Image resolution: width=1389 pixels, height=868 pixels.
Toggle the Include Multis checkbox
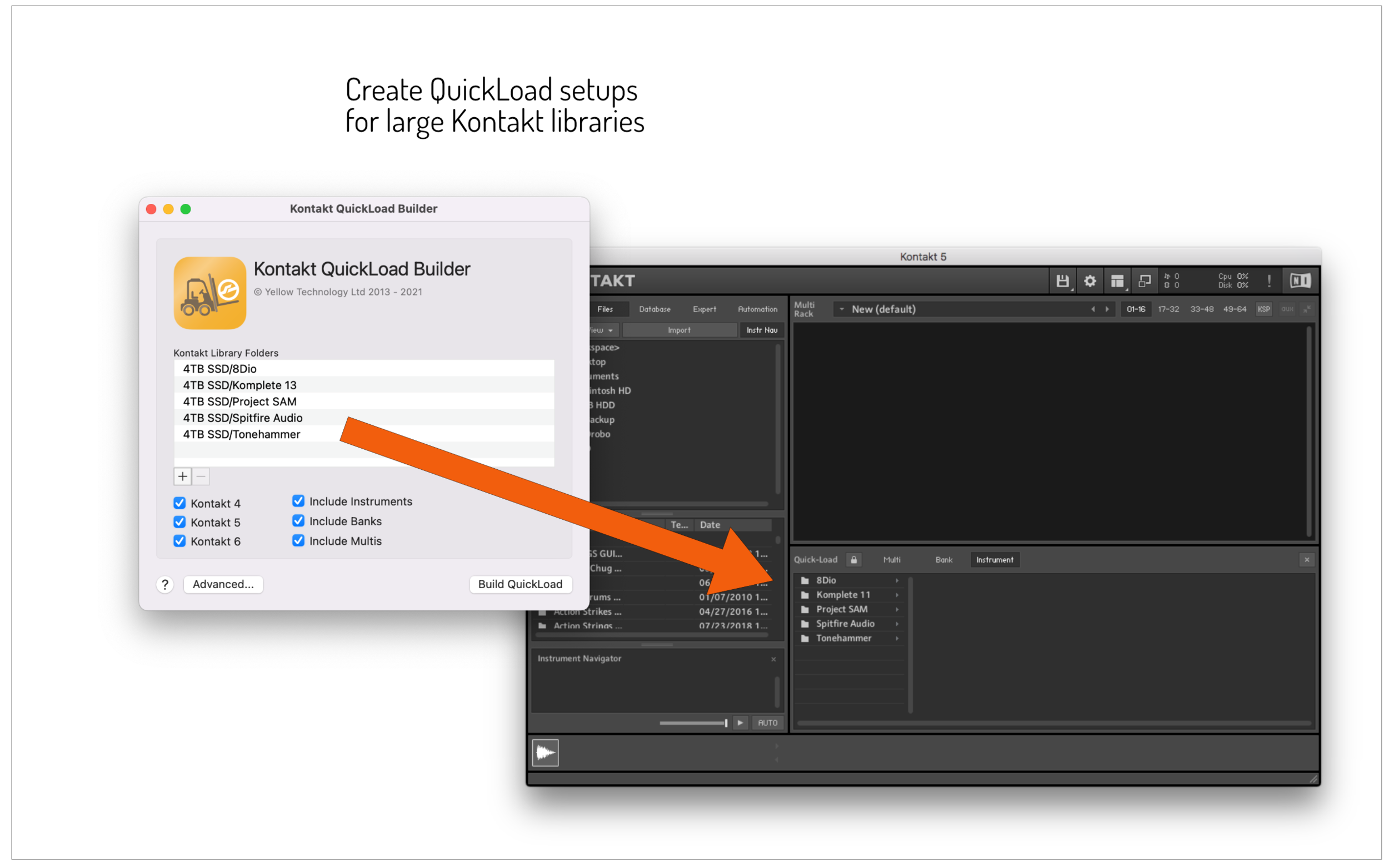coord(298,540)
